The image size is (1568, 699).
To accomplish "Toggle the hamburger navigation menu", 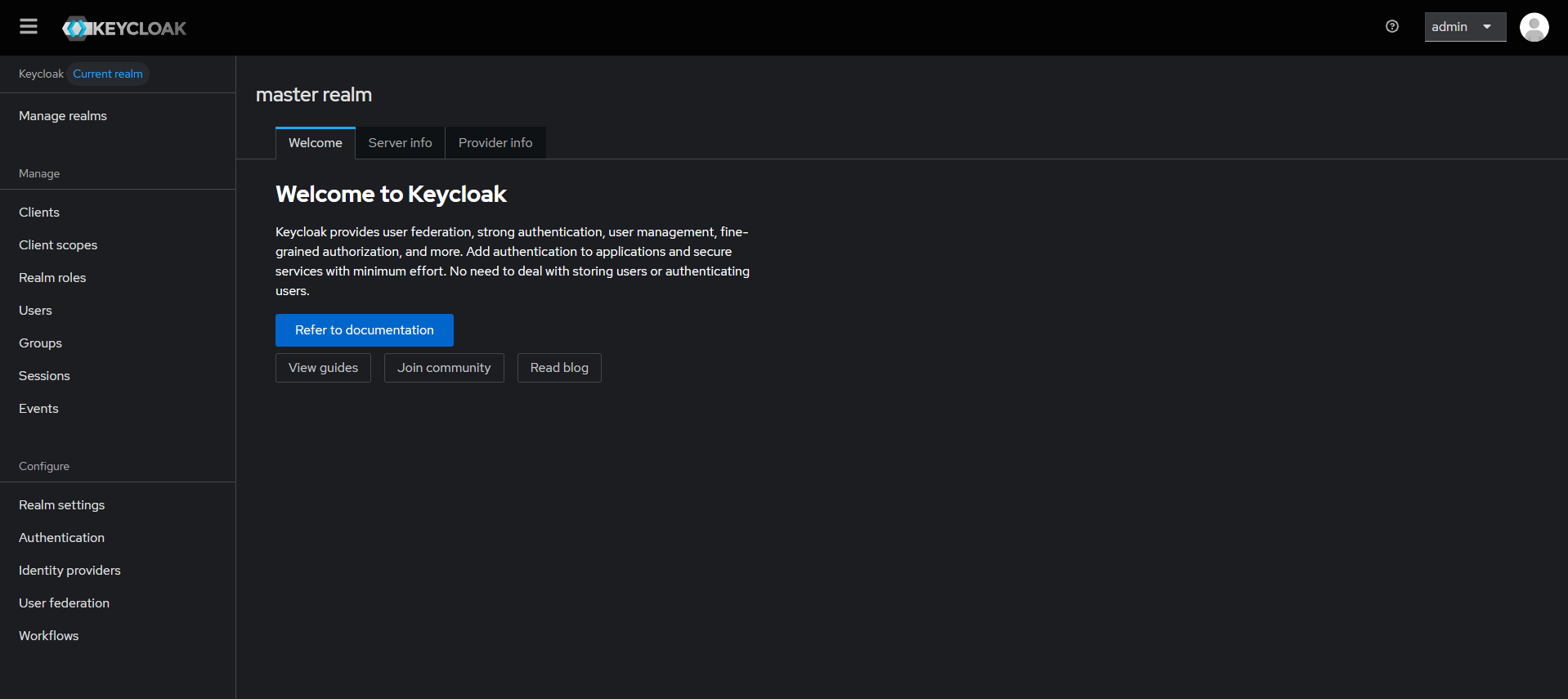I will [x=29, y=27].
